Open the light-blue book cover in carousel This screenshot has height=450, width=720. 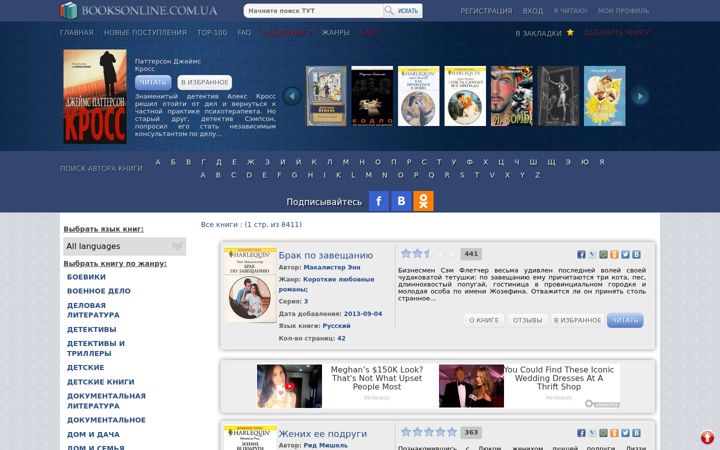(604, 96)
